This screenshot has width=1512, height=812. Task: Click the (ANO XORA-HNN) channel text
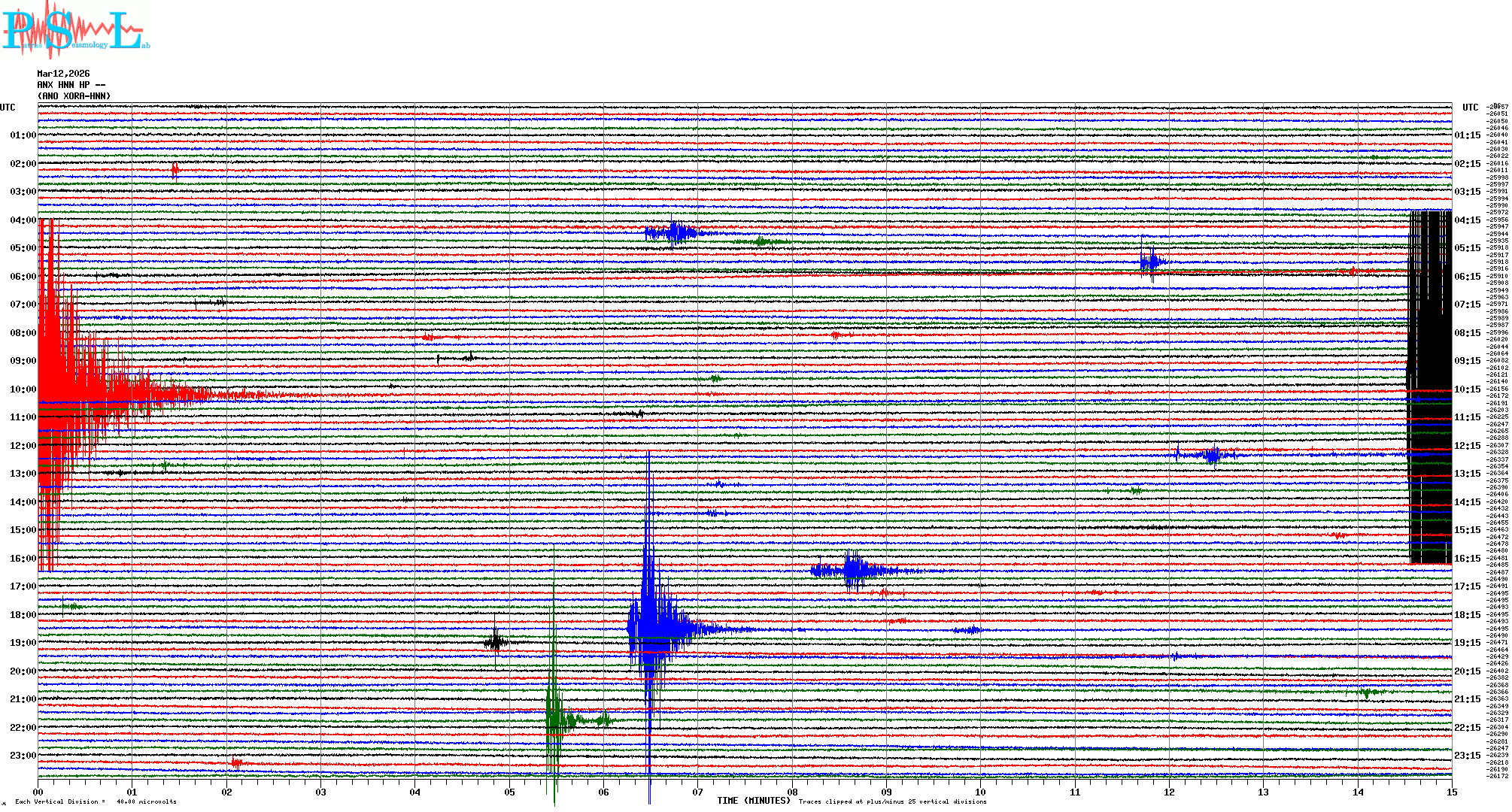[74, 96]
